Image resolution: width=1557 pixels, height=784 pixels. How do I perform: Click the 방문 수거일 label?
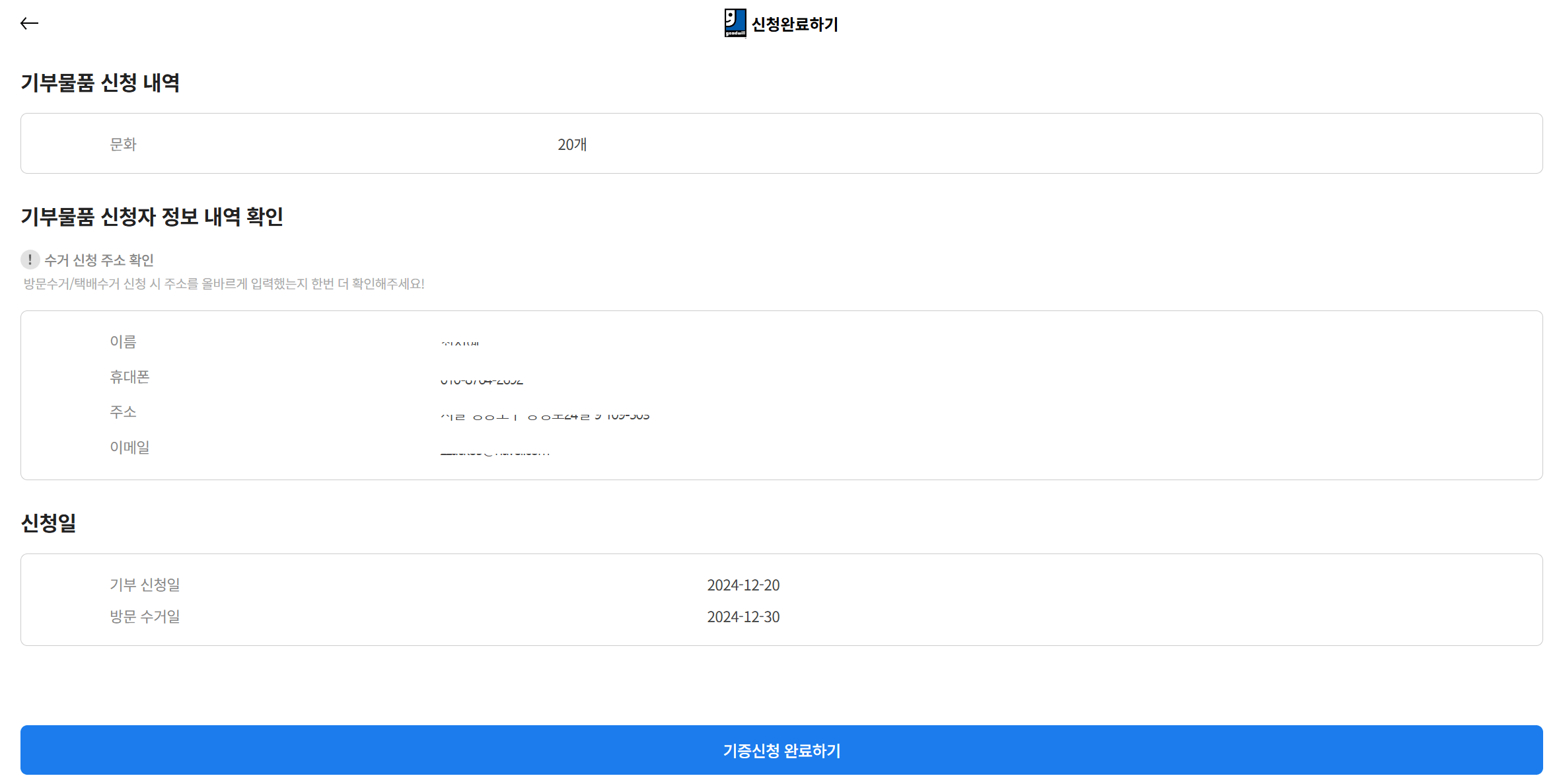[145, 616]
